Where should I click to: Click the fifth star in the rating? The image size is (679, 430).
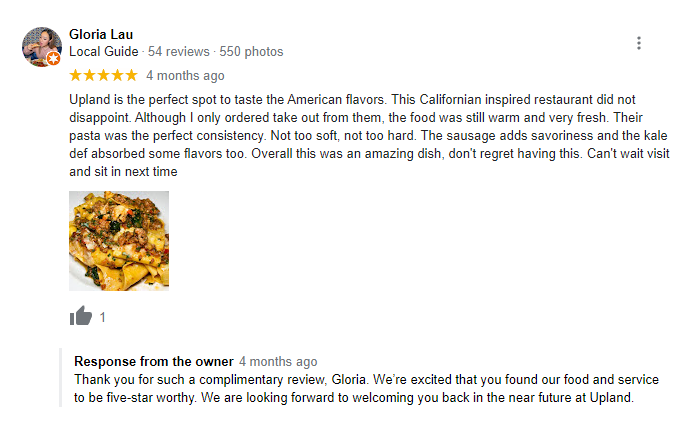131,75
